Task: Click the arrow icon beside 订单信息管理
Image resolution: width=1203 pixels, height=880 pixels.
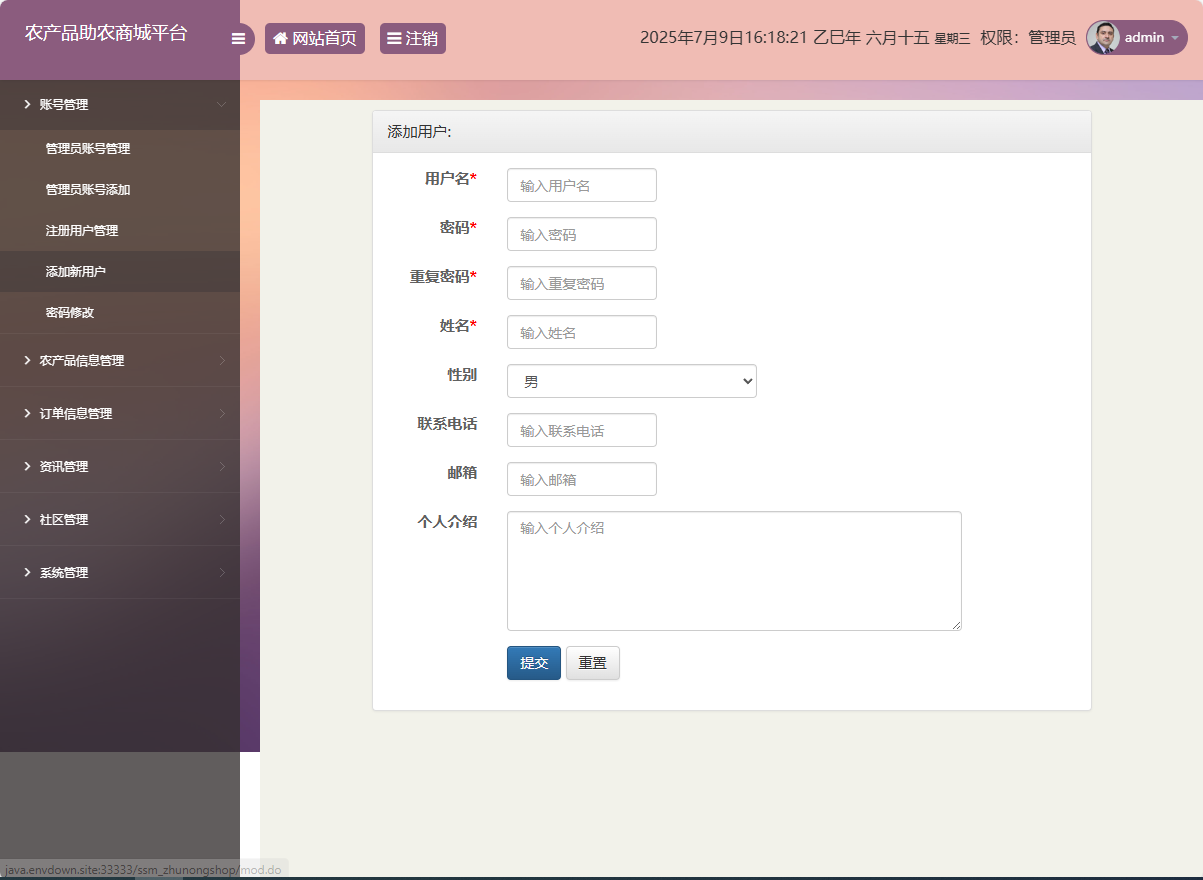Action: [26, 413]
